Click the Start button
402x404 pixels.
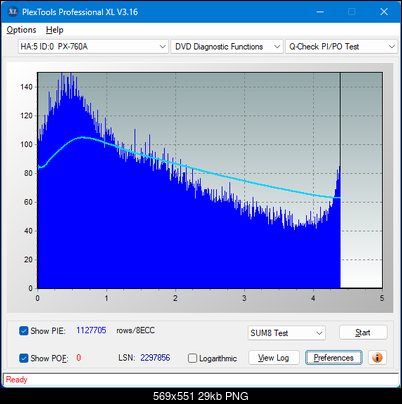(x=363, y=332)
